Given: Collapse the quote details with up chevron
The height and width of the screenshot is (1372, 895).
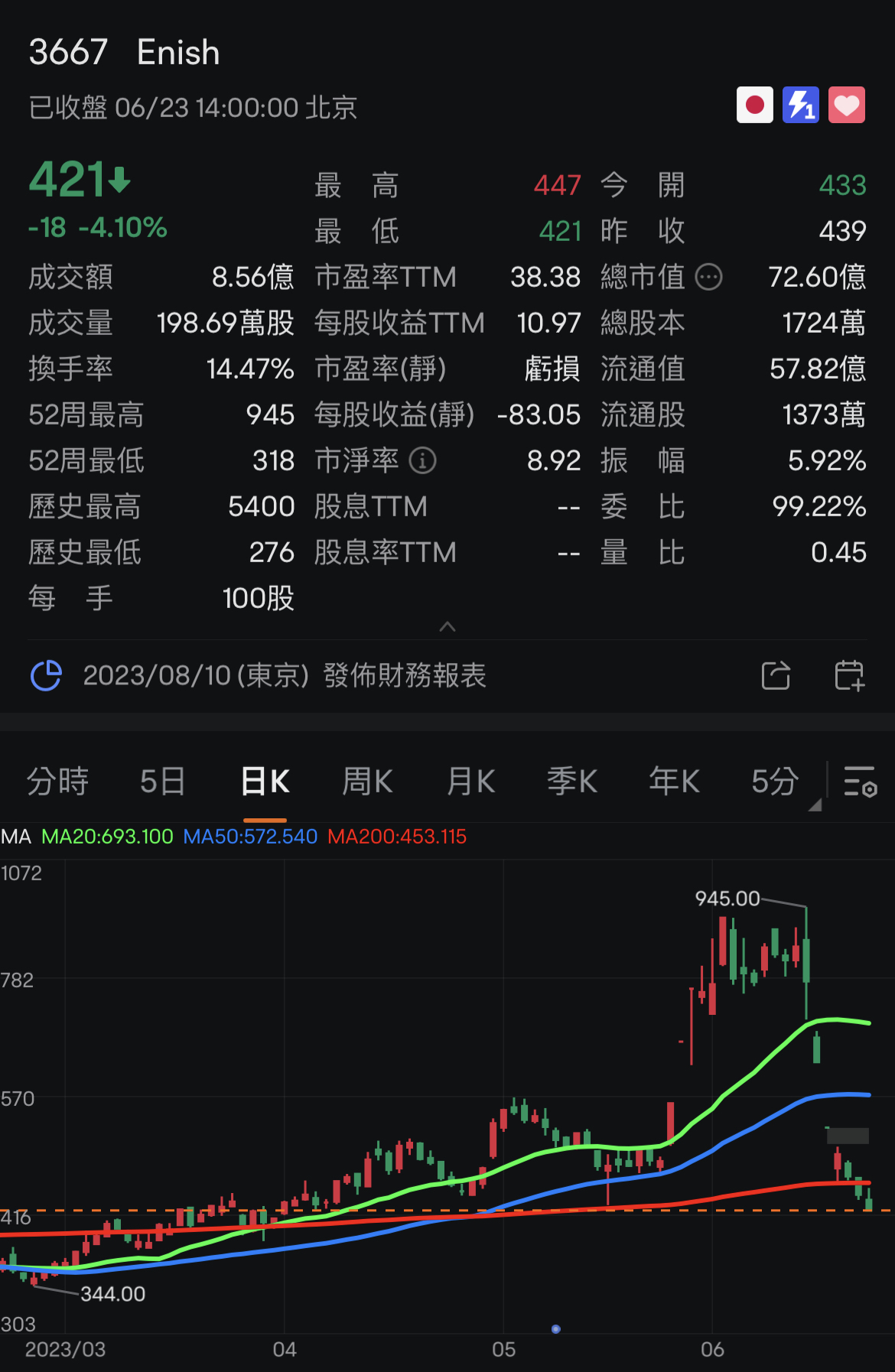Looking at the screenshot, I should [447, 626].
